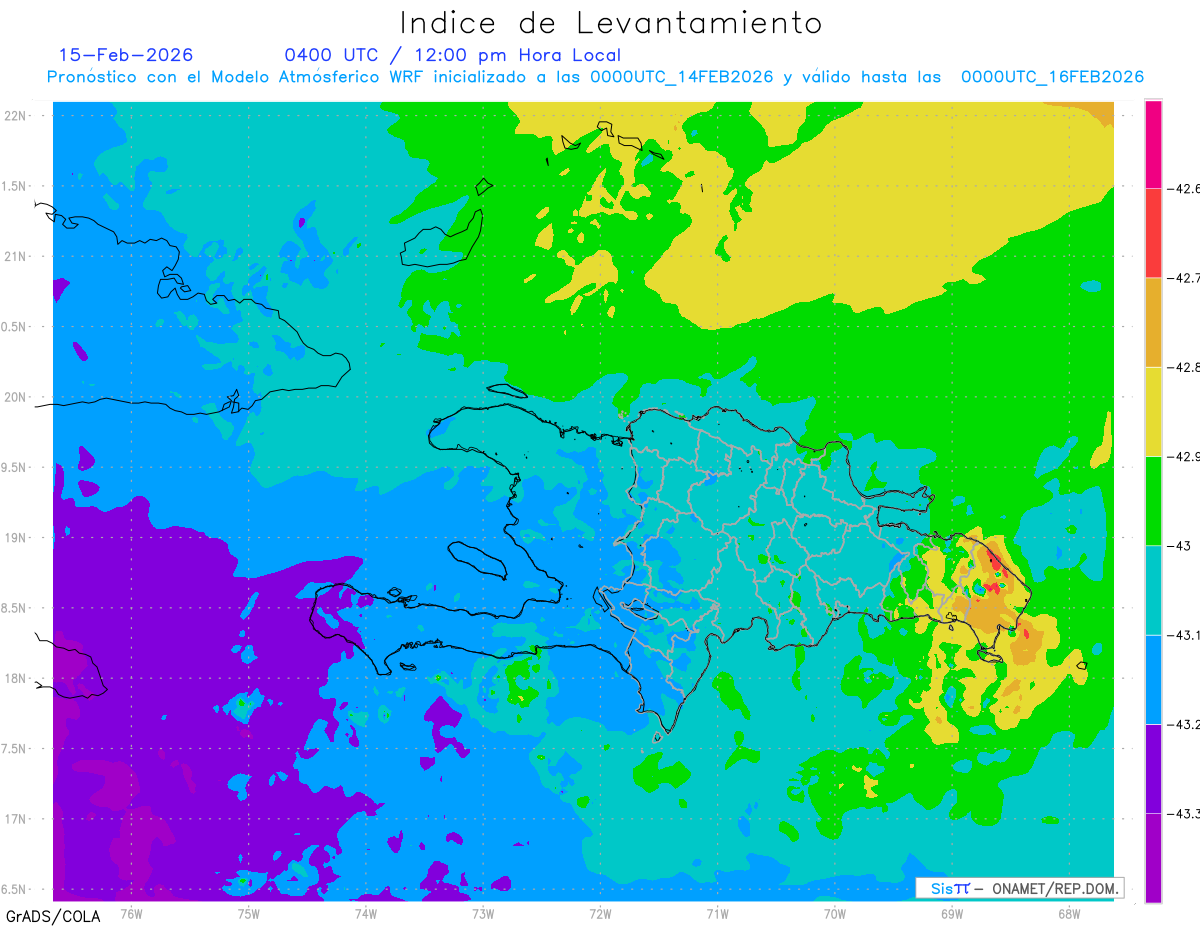This screenshot has width=1200, height=927.
Task: Click the '69W' longitude label
Action: coord(951,913)
